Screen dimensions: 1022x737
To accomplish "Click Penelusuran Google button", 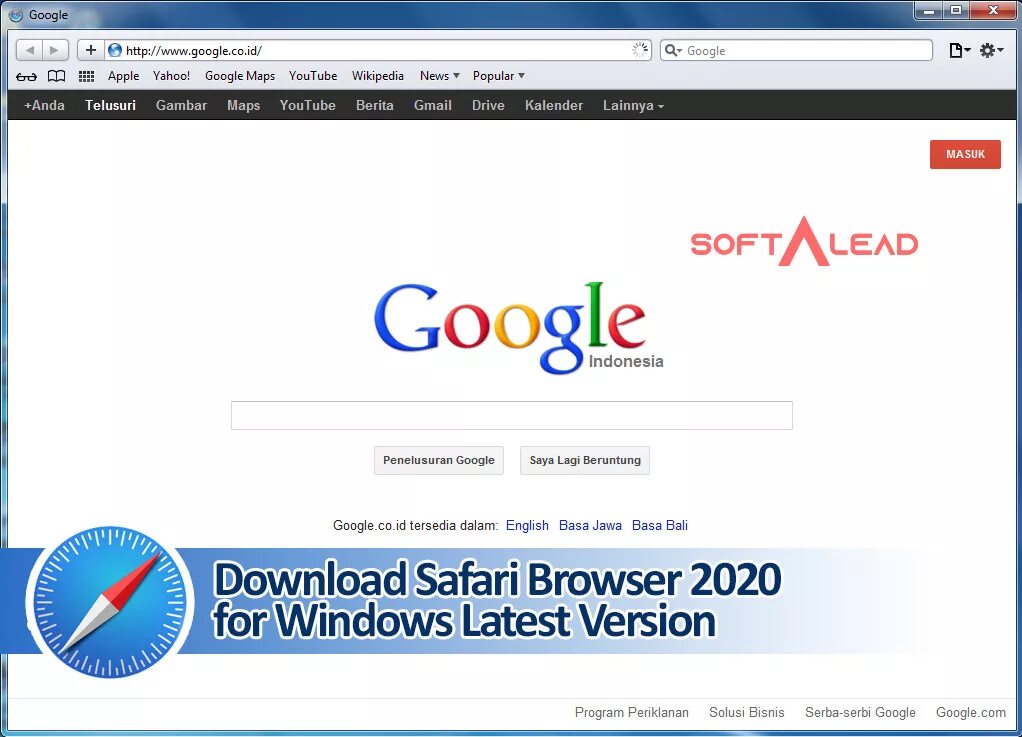I will pyautogui.click(x=439, y=460).
